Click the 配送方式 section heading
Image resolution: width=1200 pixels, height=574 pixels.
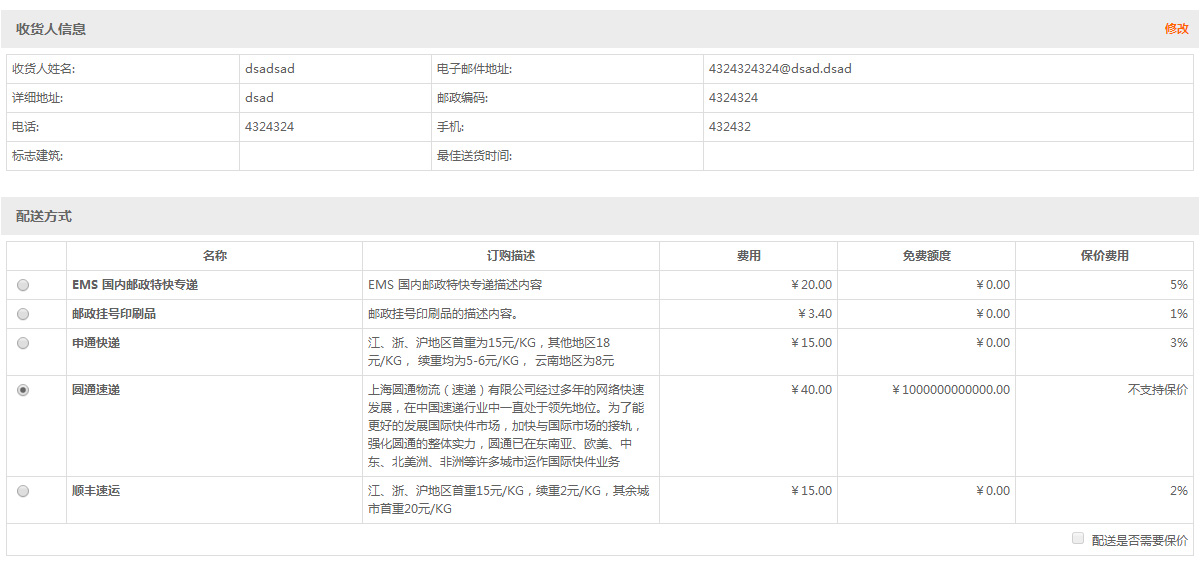[x=44, y=216]
